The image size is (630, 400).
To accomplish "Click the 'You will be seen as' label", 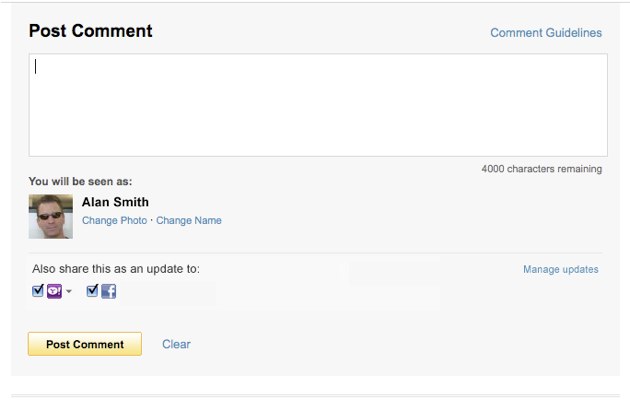I will 80,182.
